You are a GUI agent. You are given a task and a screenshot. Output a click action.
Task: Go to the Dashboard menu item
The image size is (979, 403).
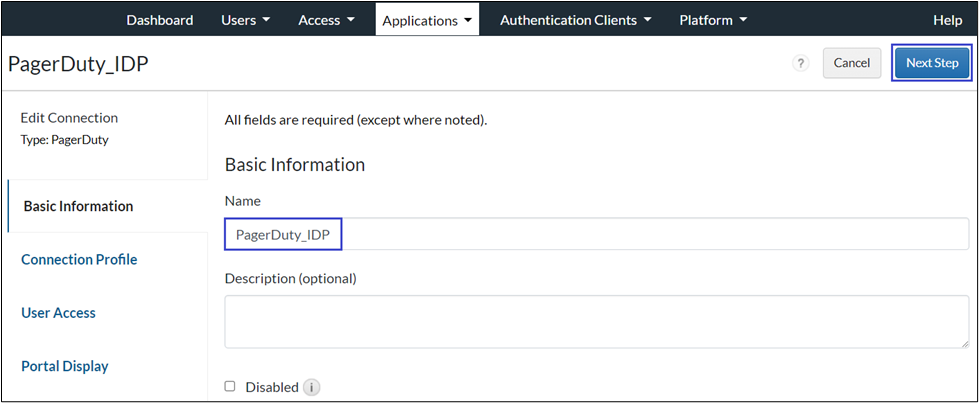click(x=160, y=20)
